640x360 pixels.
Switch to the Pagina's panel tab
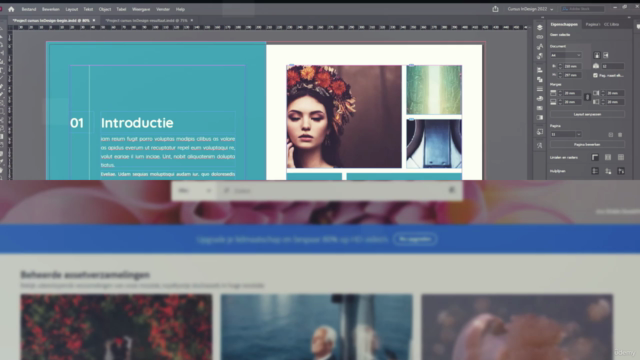pos(593,24)
